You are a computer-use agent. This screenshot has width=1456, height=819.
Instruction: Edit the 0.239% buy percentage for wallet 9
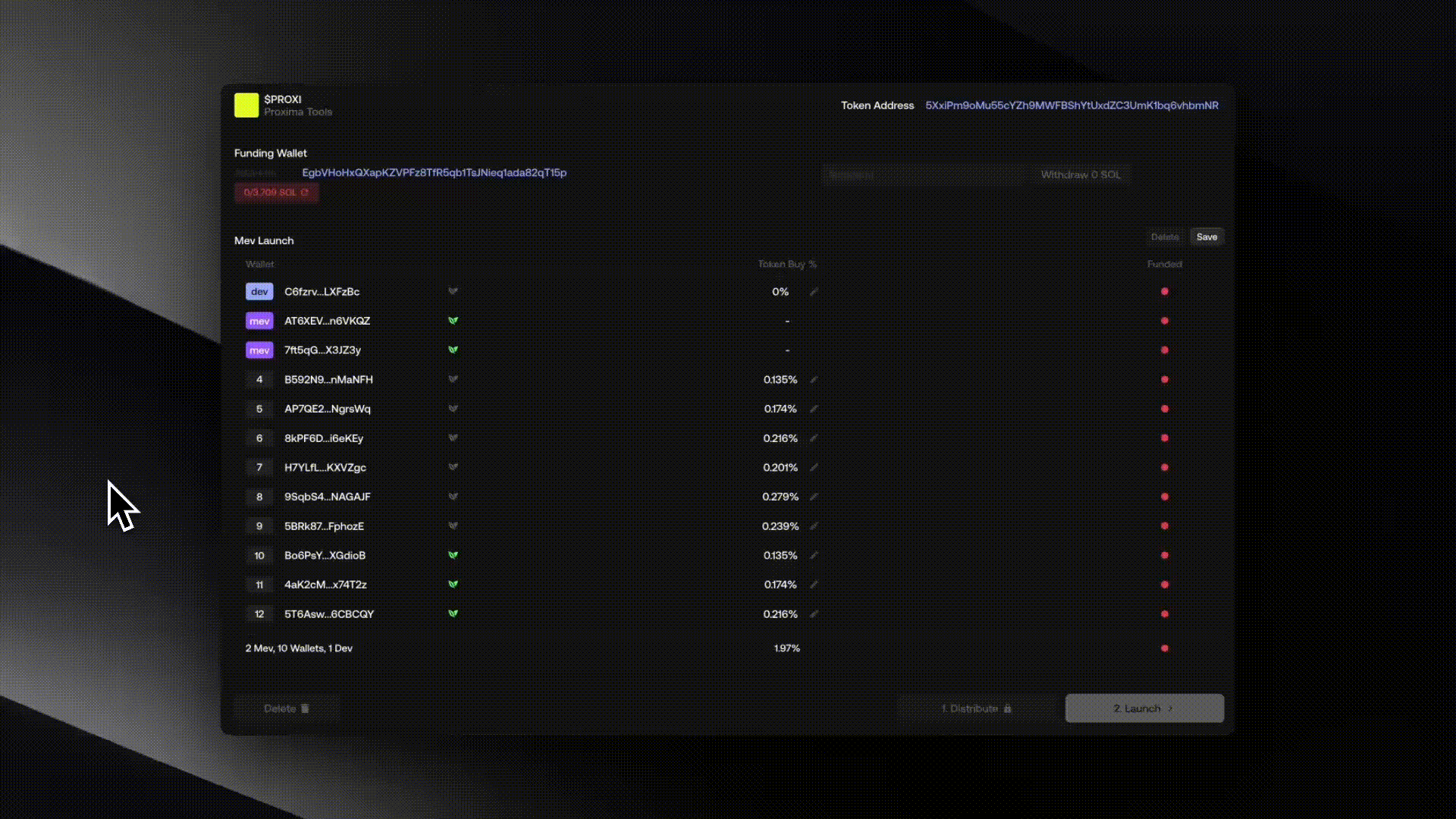pos(814,526)
